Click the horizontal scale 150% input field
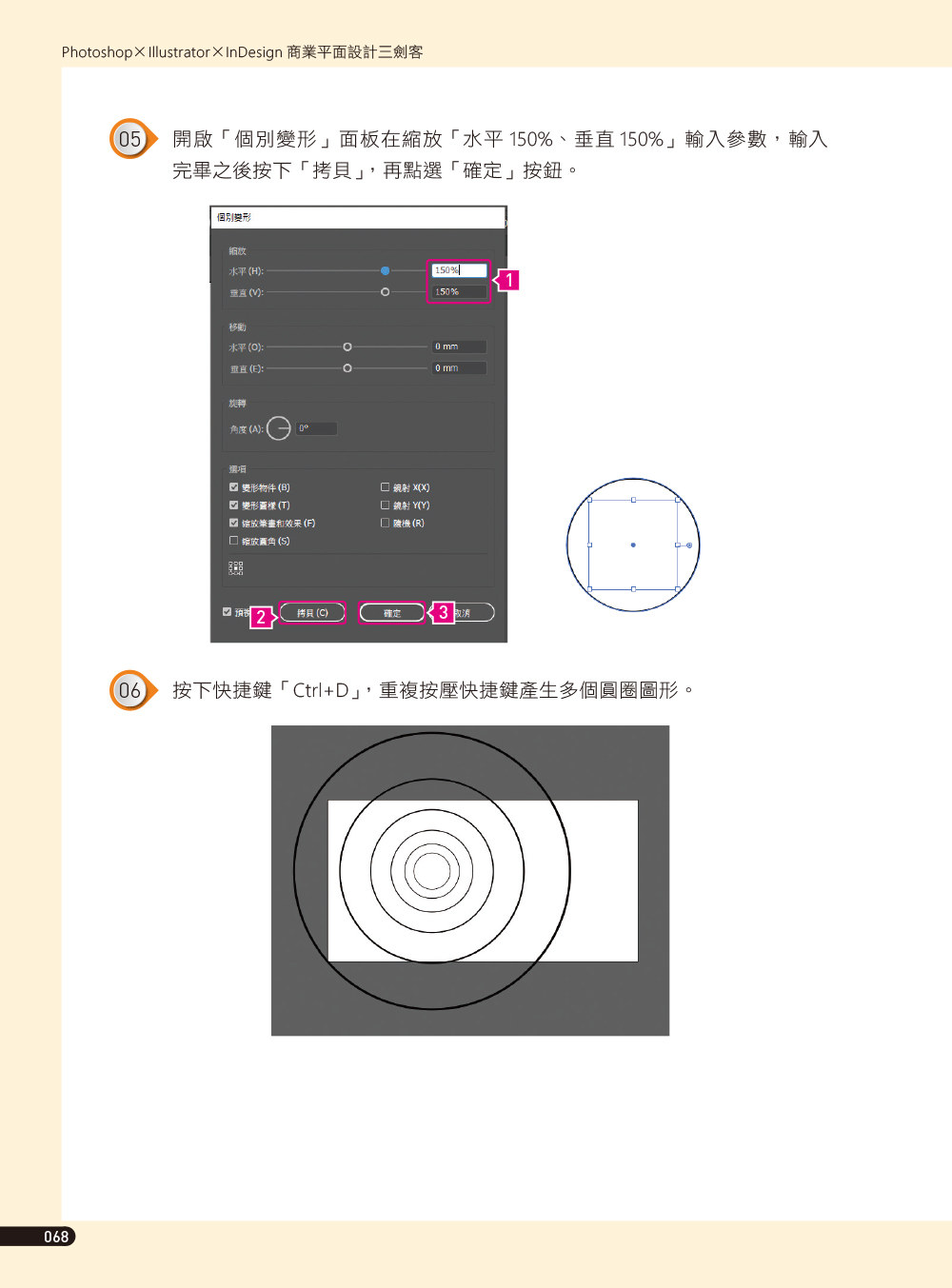 point(459,270)
